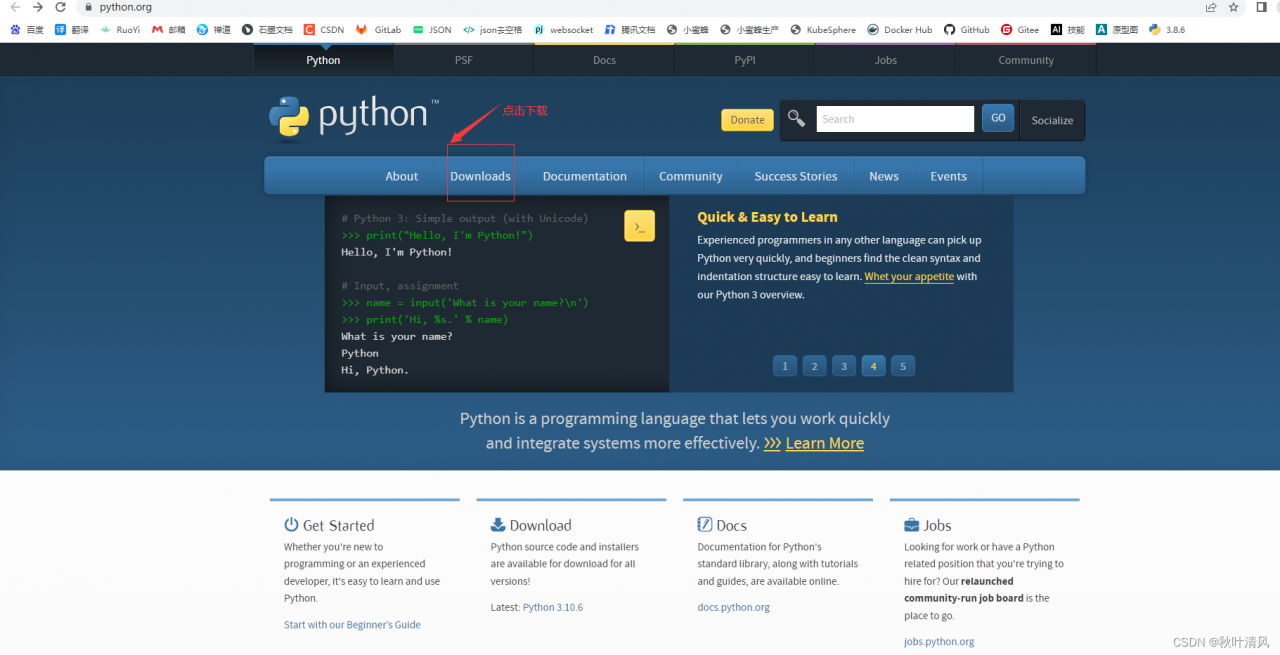Bookmark this page with the star icon
The height and width of the screenshot is (655, 1280).
tap(1234, 7)
